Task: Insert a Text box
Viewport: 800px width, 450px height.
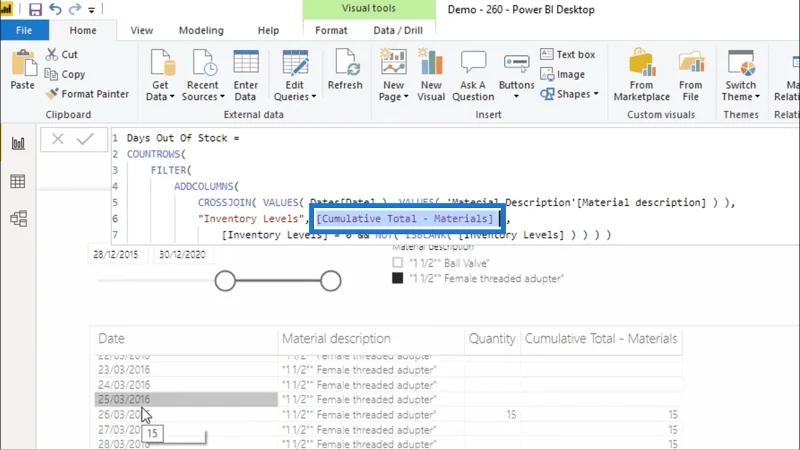Action: pos(567,54)
